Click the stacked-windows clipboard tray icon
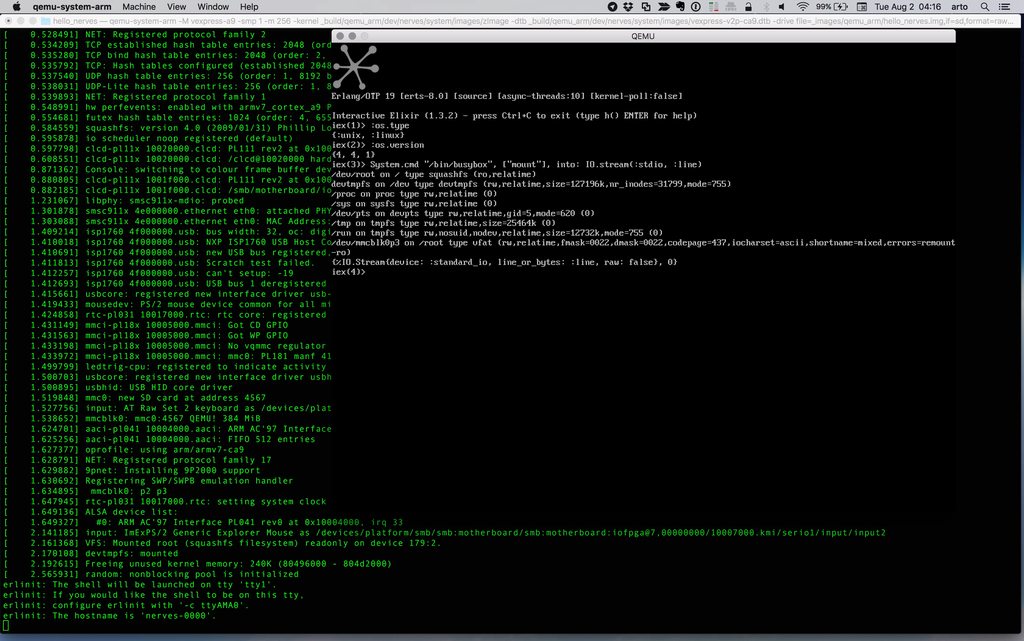The width and height of the screenshot is (1024, 641). [x=646, y=7]
